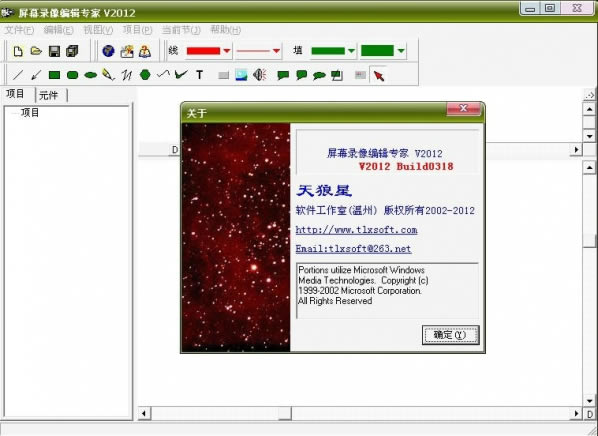Open the 编辑(E) menu

[58, 30]
